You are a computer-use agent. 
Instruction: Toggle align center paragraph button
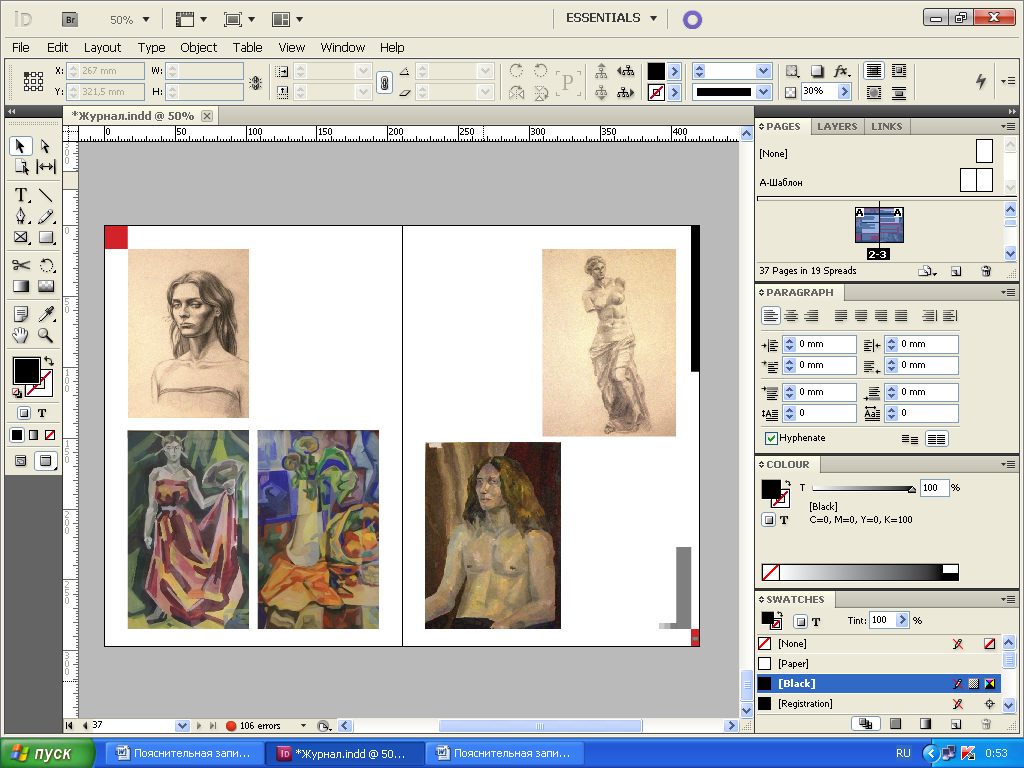792,316
